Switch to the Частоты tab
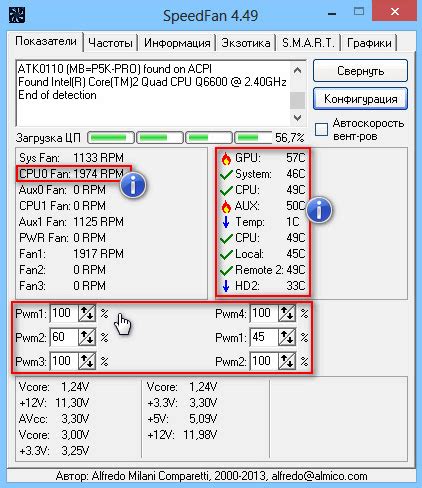Screen dimensions: 422x488 110,43
